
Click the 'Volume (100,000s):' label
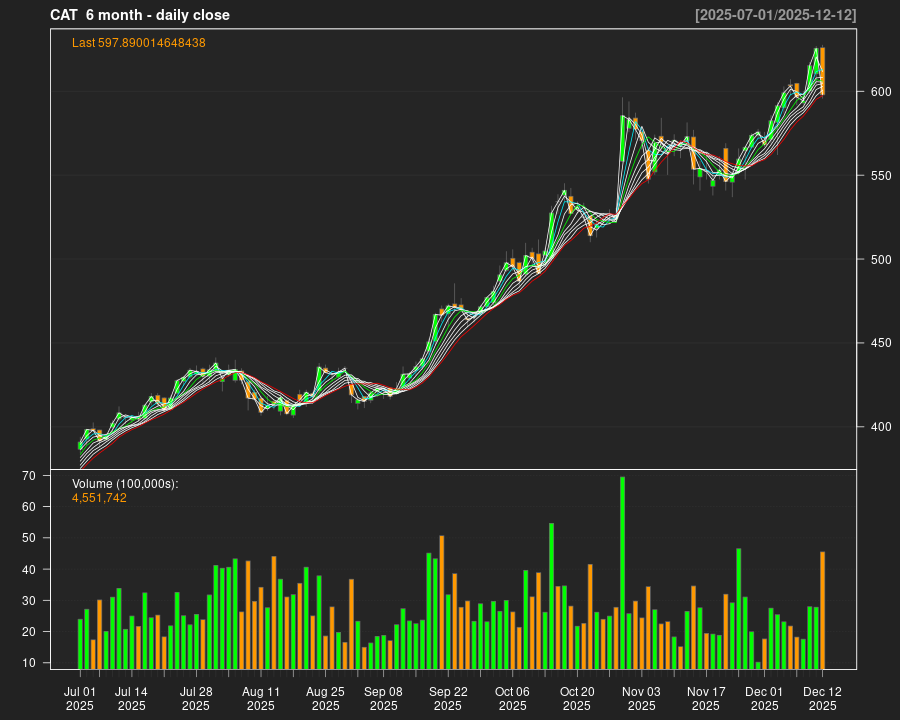click(125, 484)
